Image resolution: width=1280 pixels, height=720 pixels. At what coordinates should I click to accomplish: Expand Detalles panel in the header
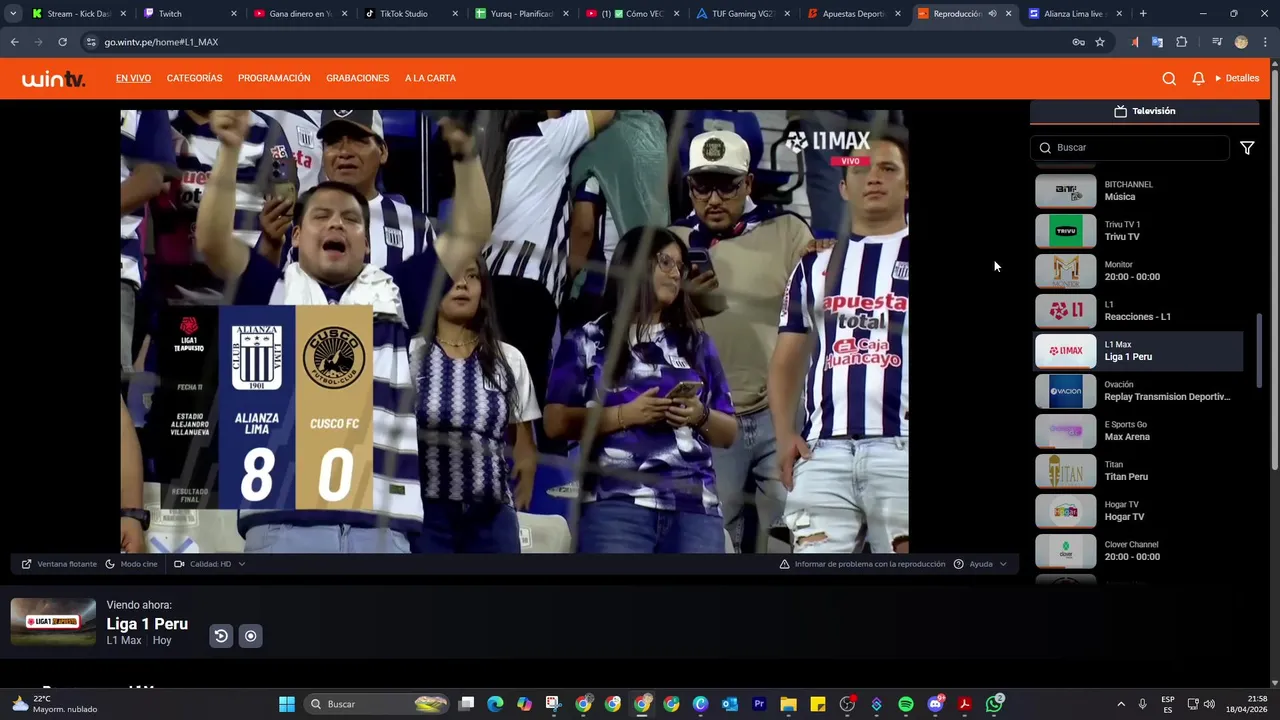click(1237, 78)
